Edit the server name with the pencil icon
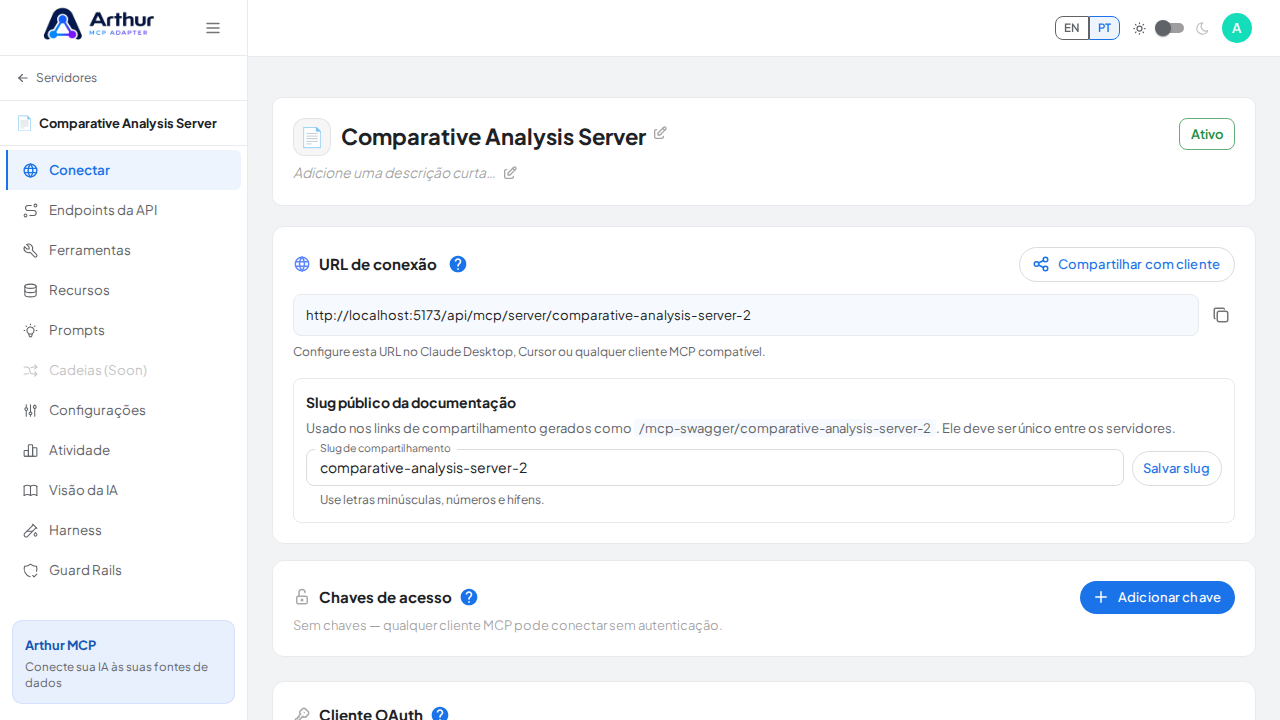The height and width of the screenshot is (720, 1280). pos(660,133)
